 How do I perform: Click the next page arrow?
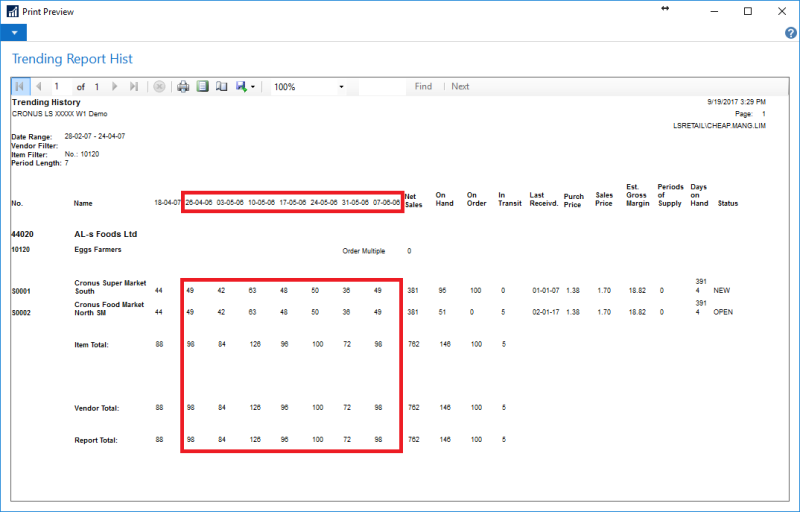pos(116,87)
